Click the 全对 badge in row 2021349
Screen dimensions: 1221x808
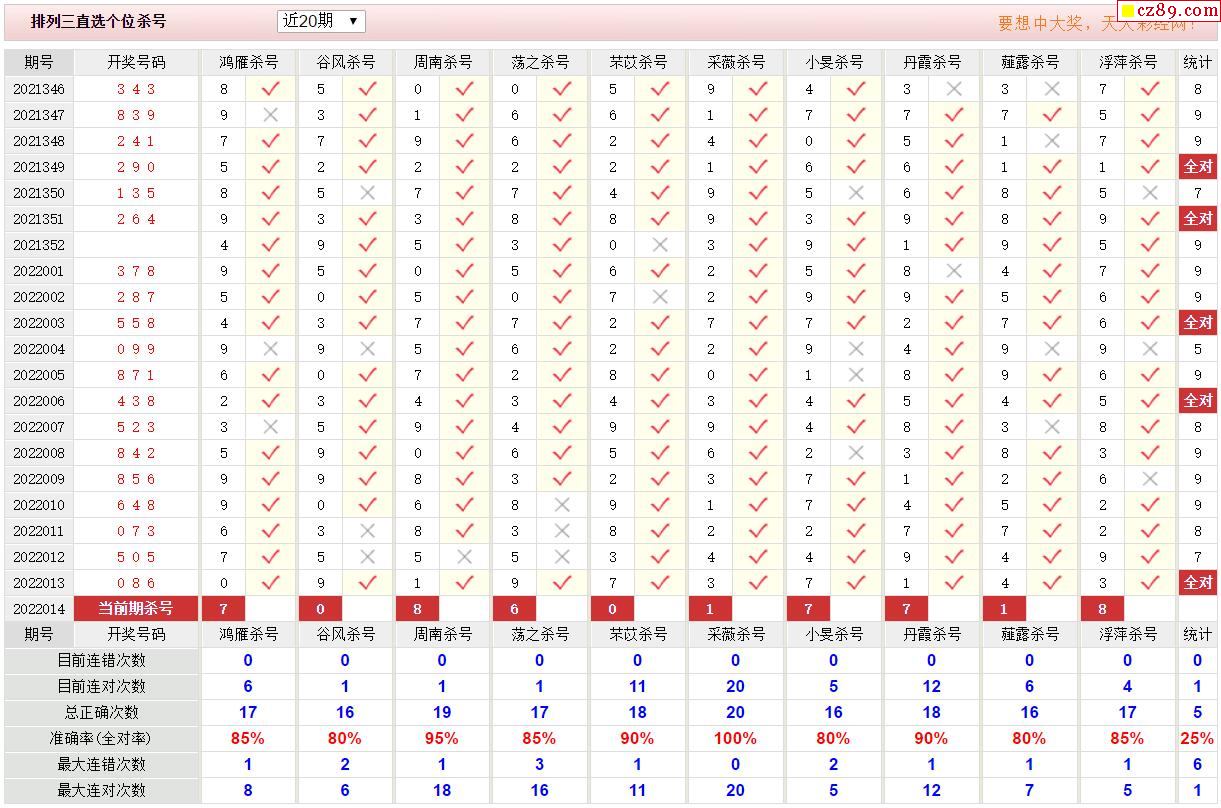1198,167
